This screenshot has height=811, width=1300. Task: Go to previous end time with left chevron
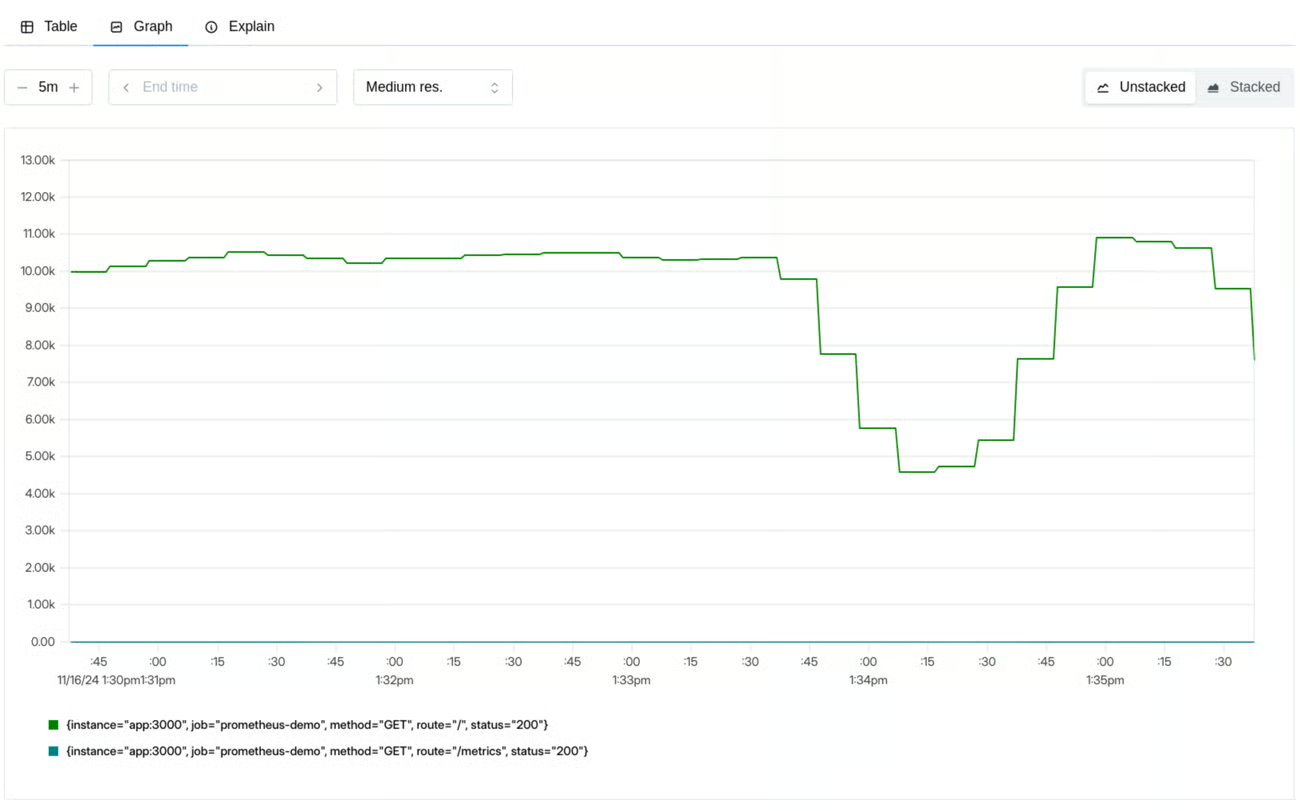pyautogui.click(x=126, y=88)
